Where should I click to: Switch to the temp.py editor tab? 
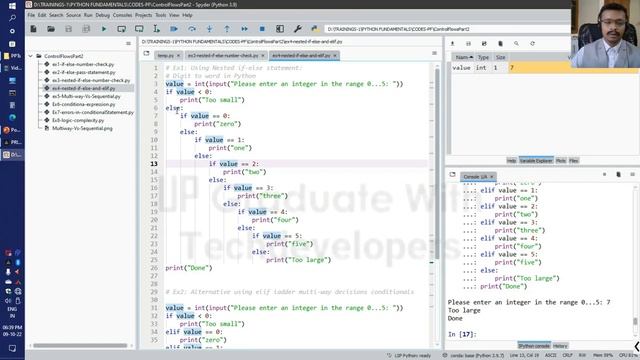pos(166,56)
